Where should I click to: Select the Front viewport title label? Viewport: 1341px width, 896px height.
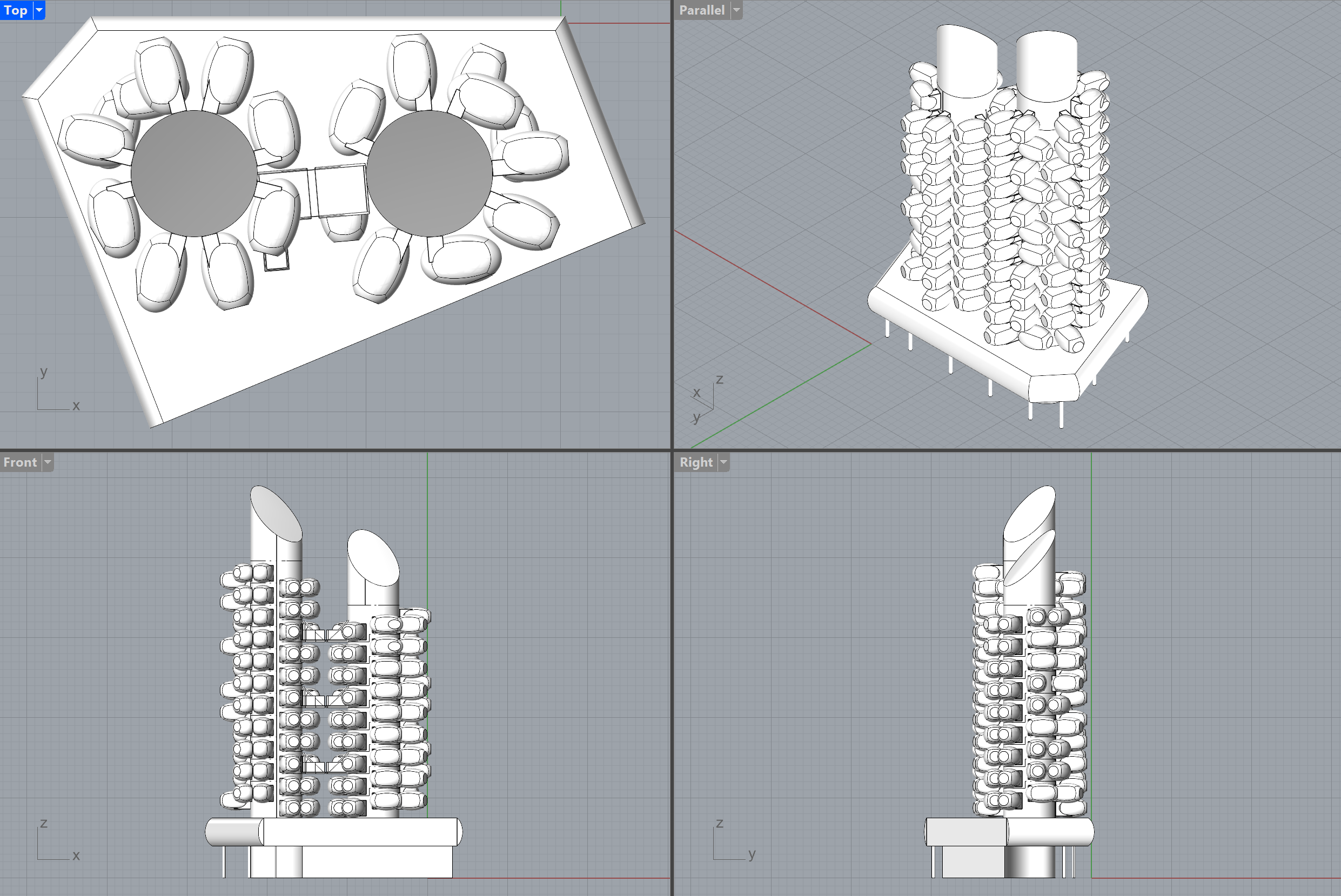pos(20,462)
